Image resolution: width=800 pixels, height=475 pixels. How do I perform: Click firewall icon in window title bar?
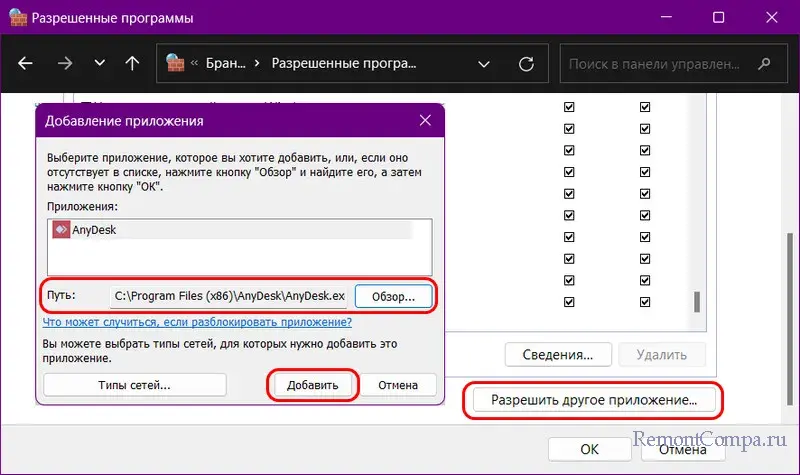(18, 17)
